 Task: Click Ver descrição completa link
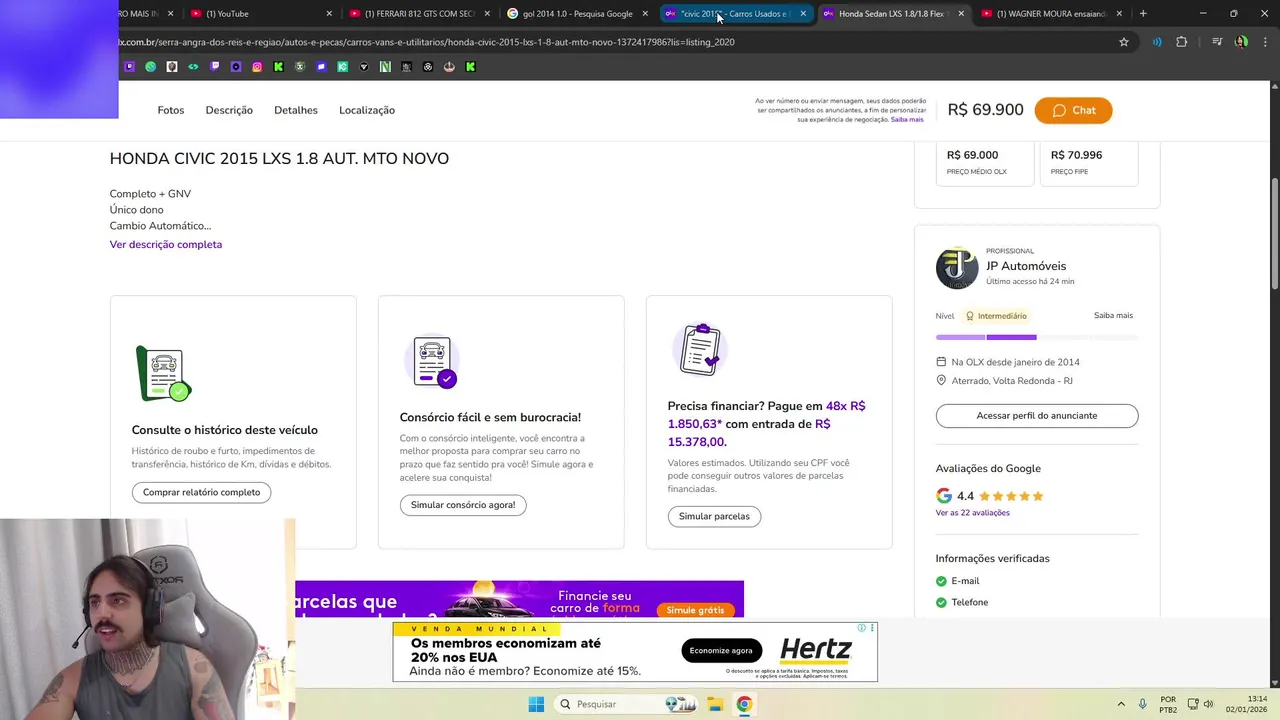point(166,244)
